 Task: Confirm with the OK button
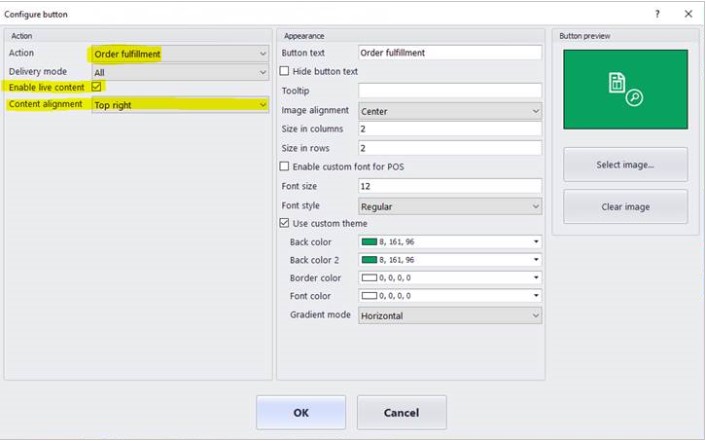301,413
